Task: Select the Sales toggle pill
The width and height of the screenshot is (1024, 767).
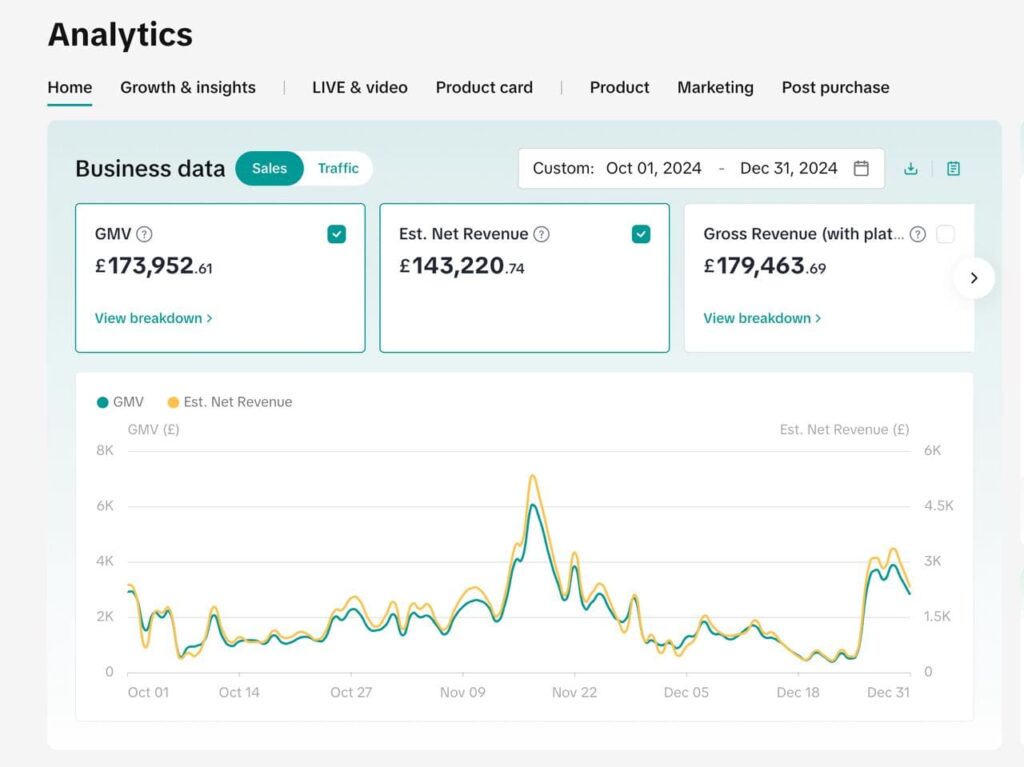Action: pyautogui.click(x=269, y=168)
